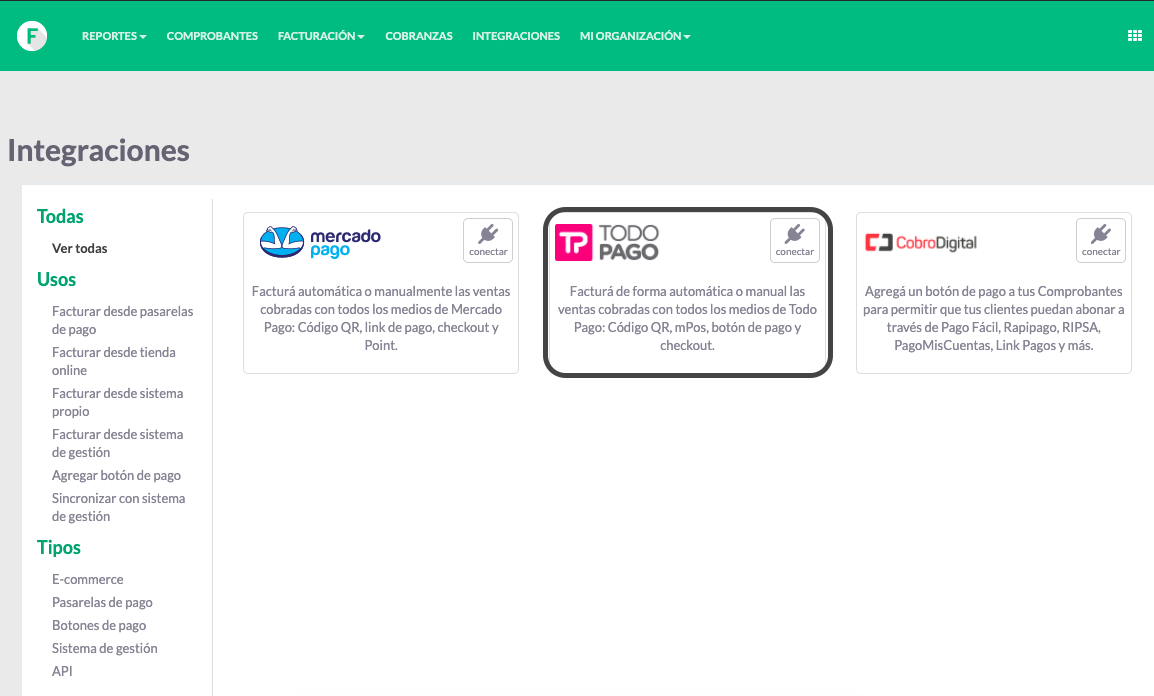Click the CobroDigital logo
The height and width of the screenshot is (696, 1154).
[x=921, y=242]
